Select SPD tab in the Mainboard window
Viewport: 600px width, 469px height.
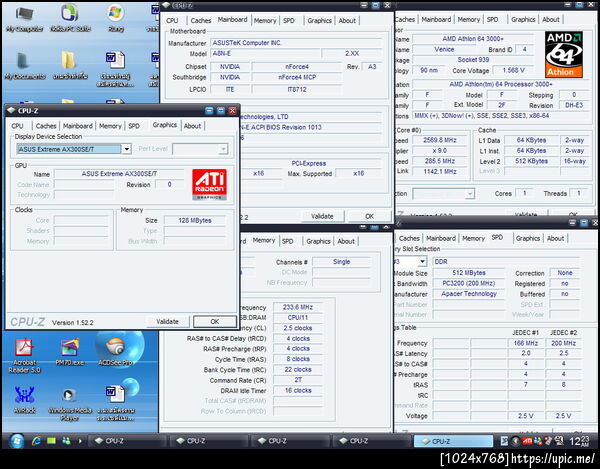(289, 21)
